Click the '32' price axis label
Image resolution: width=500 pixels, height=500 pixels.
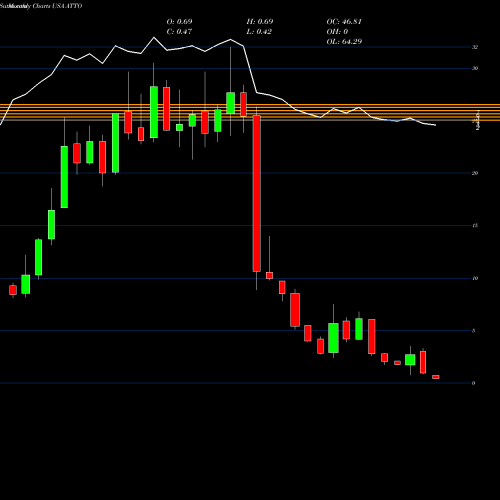[475, 47]
